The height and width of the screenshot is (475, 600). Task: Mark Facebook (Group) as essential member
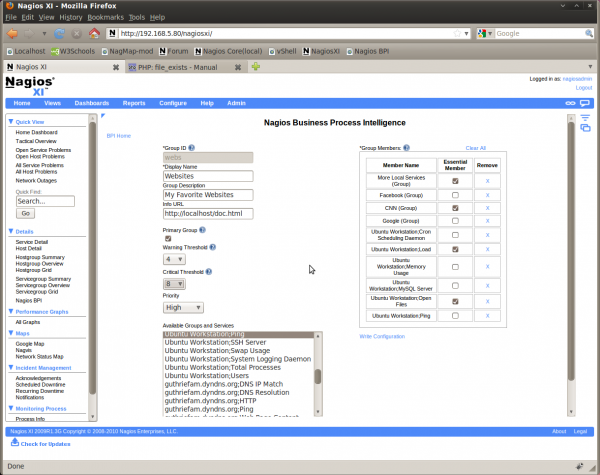coord(455,194)
